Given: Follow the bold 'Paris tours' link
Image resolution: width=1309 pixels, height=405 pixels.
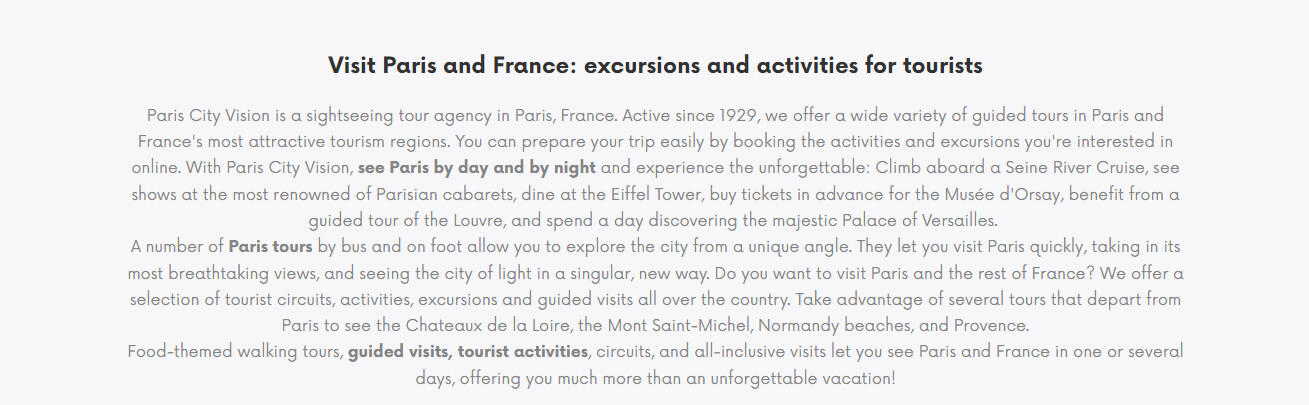Looking at the screenshot, I should [x=271, y=246].
